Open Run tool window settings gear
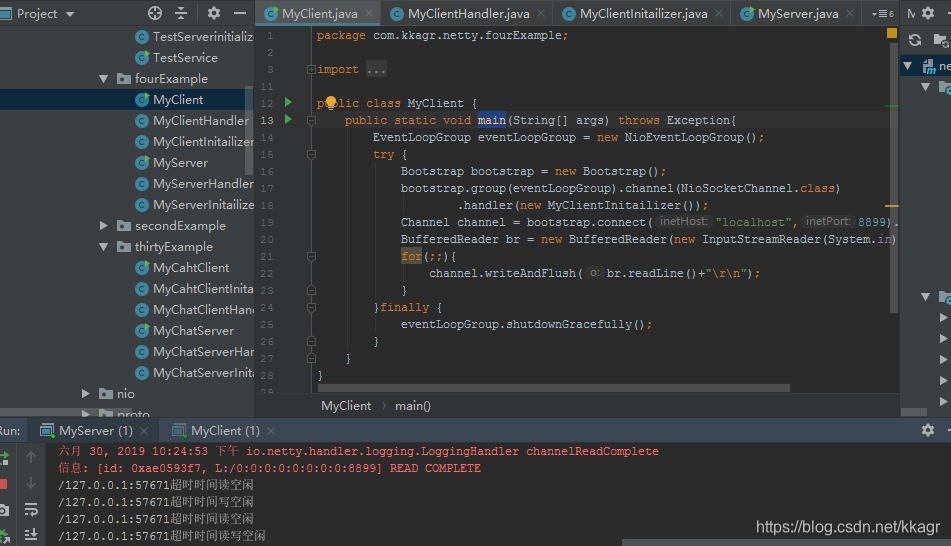The width and height of the screenshot is (951, 546). pyautogui.click(x=928, y=430)
